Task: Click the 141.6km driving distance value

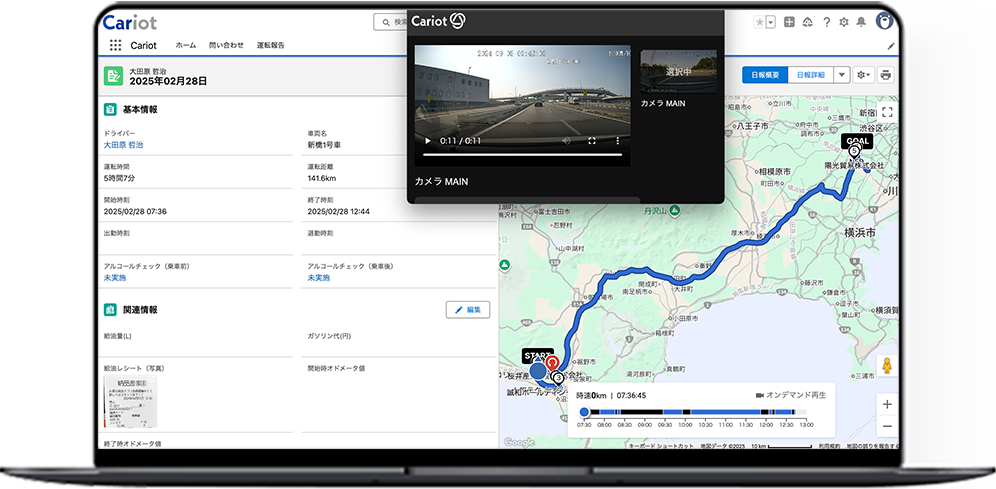Action: (x=322, y=178)
